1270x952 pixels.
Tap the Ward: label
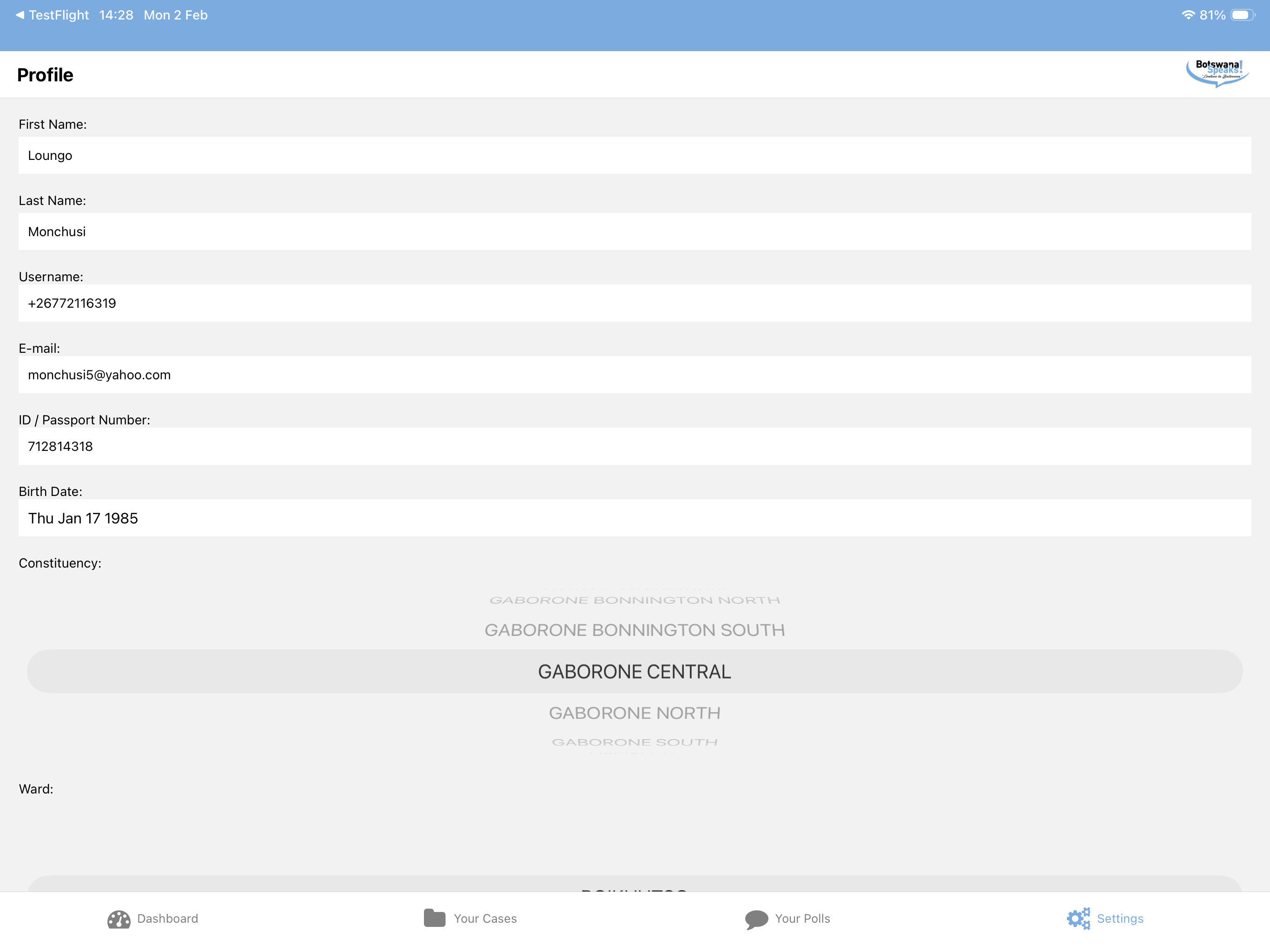(x=36, y=789)
